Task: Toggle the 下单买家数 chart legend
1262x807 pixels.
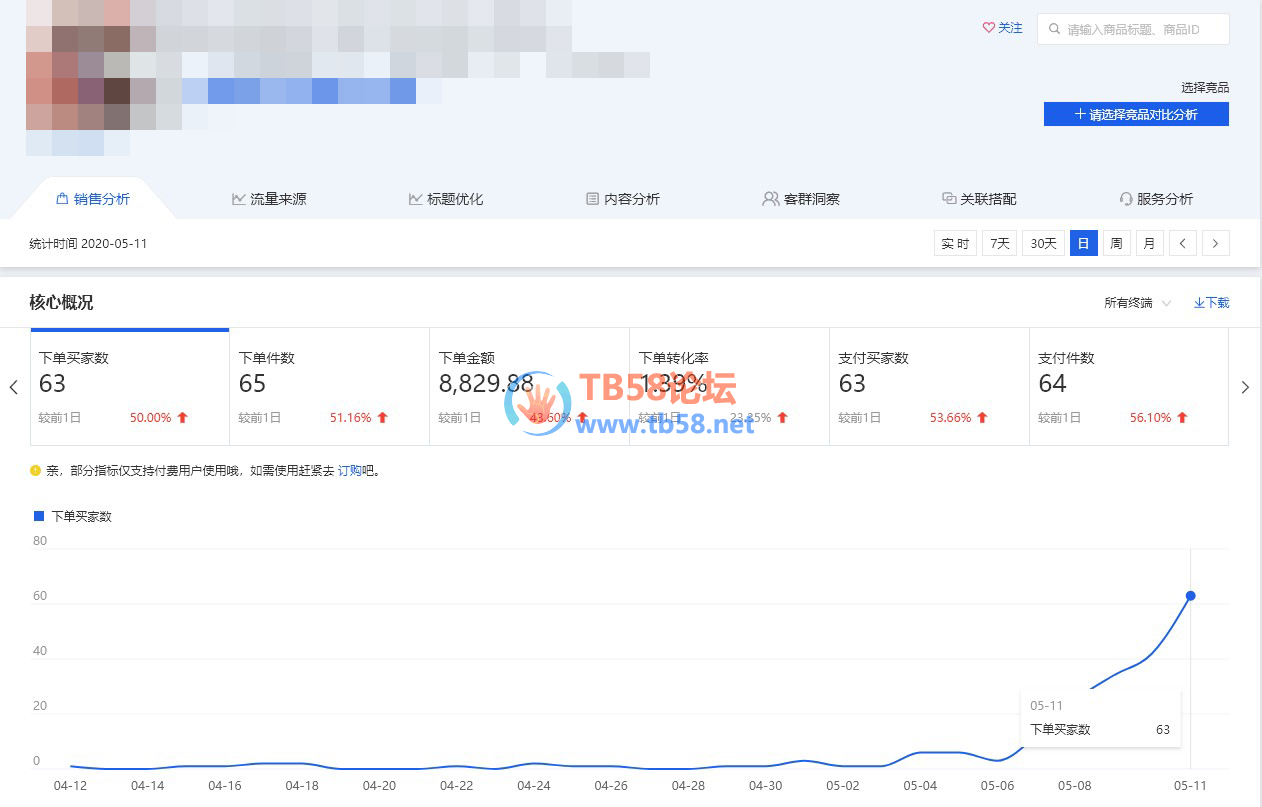Action: 73,517
